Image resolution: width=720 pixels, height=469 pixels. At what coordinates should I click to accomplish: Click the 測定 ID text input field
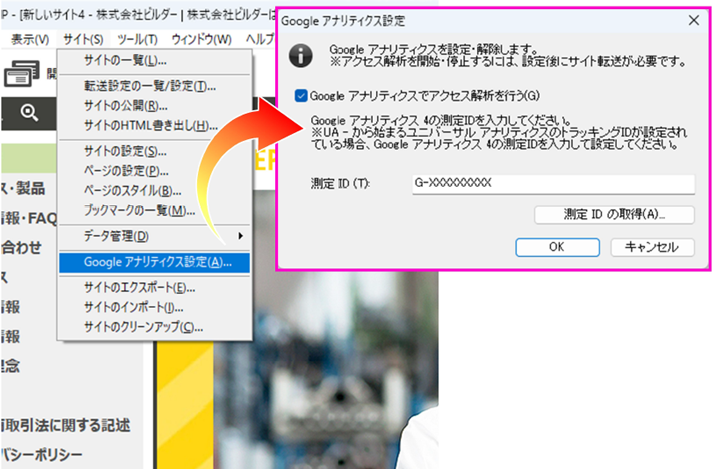pyautogui.click(x=551, y=184)
